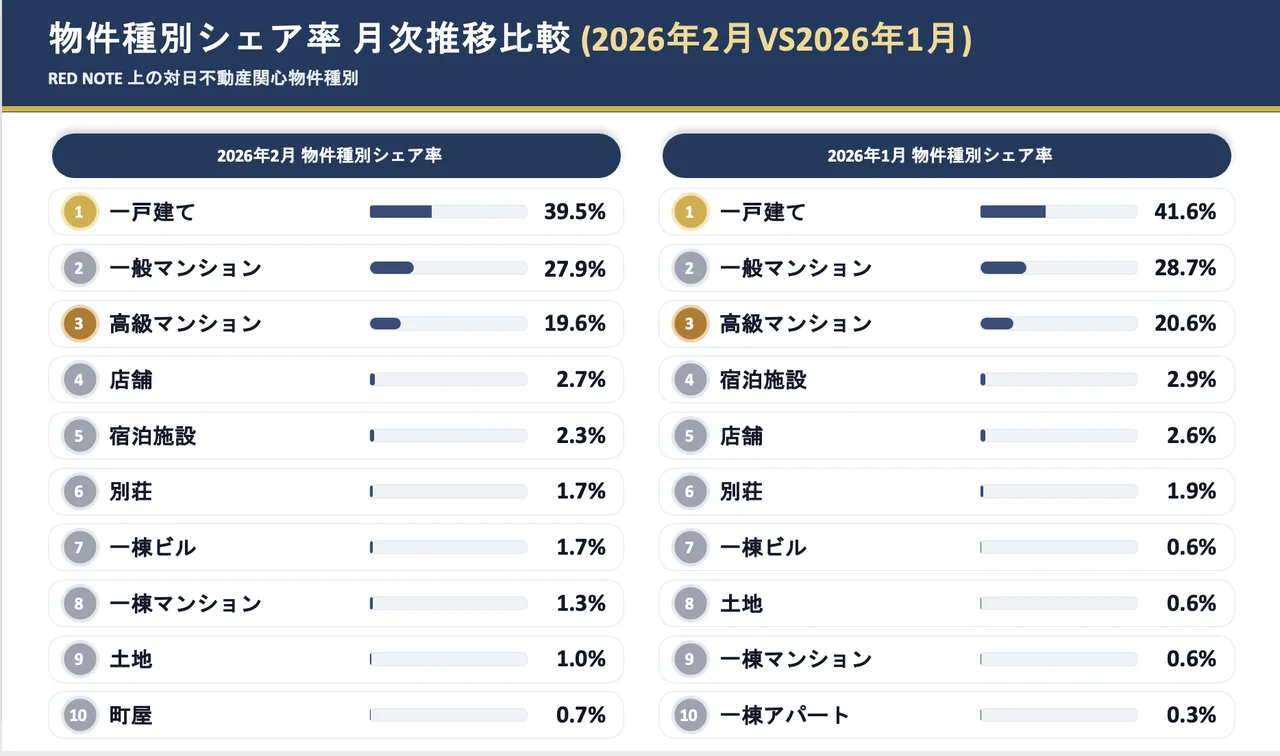Click the rank 2 badge beside 一般マンション in January list
This screenshot has height=756, width=1280.
(x=690, y=268)
